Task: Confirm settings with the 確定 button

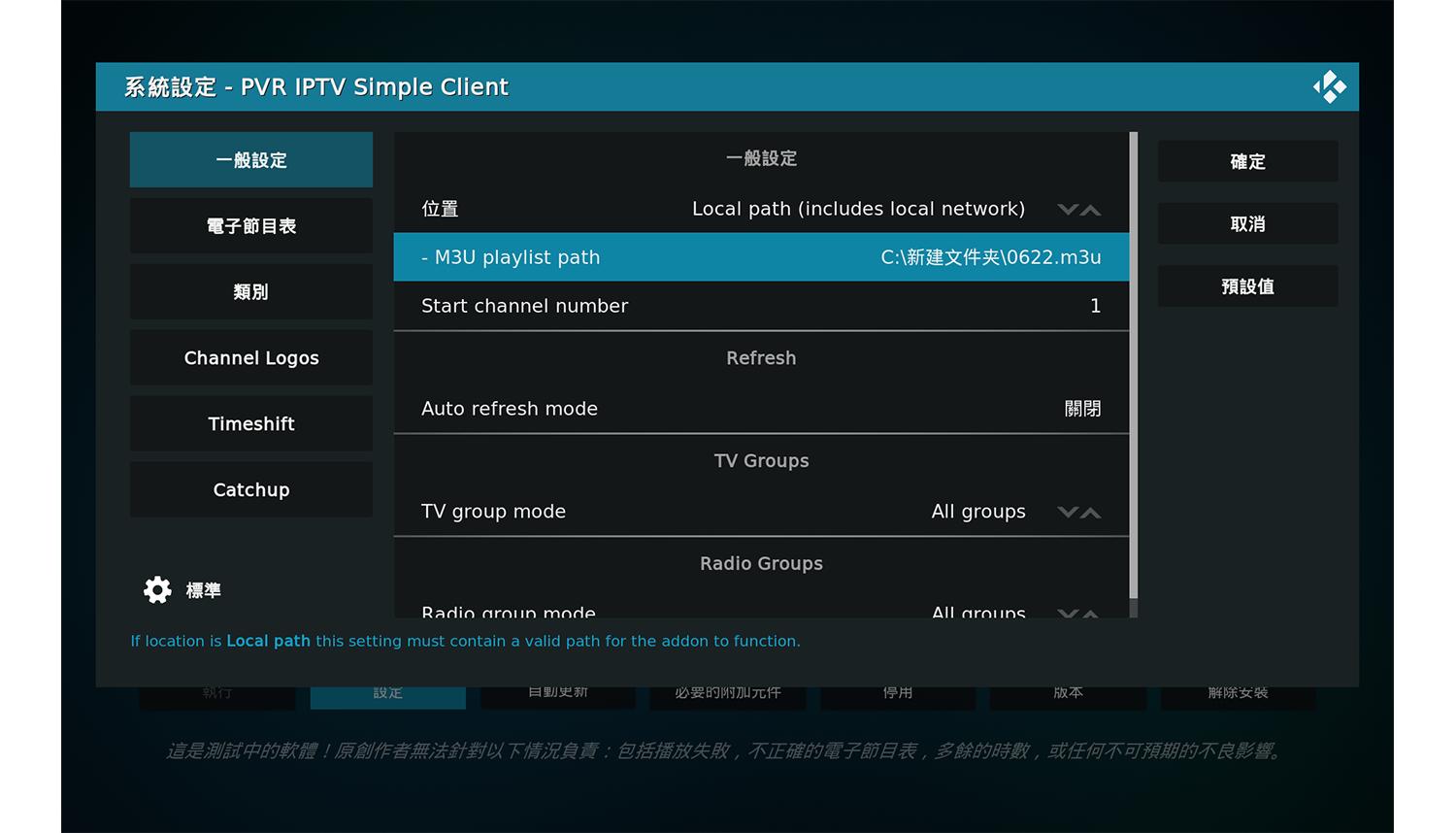Action: [x=1247, y=161]
